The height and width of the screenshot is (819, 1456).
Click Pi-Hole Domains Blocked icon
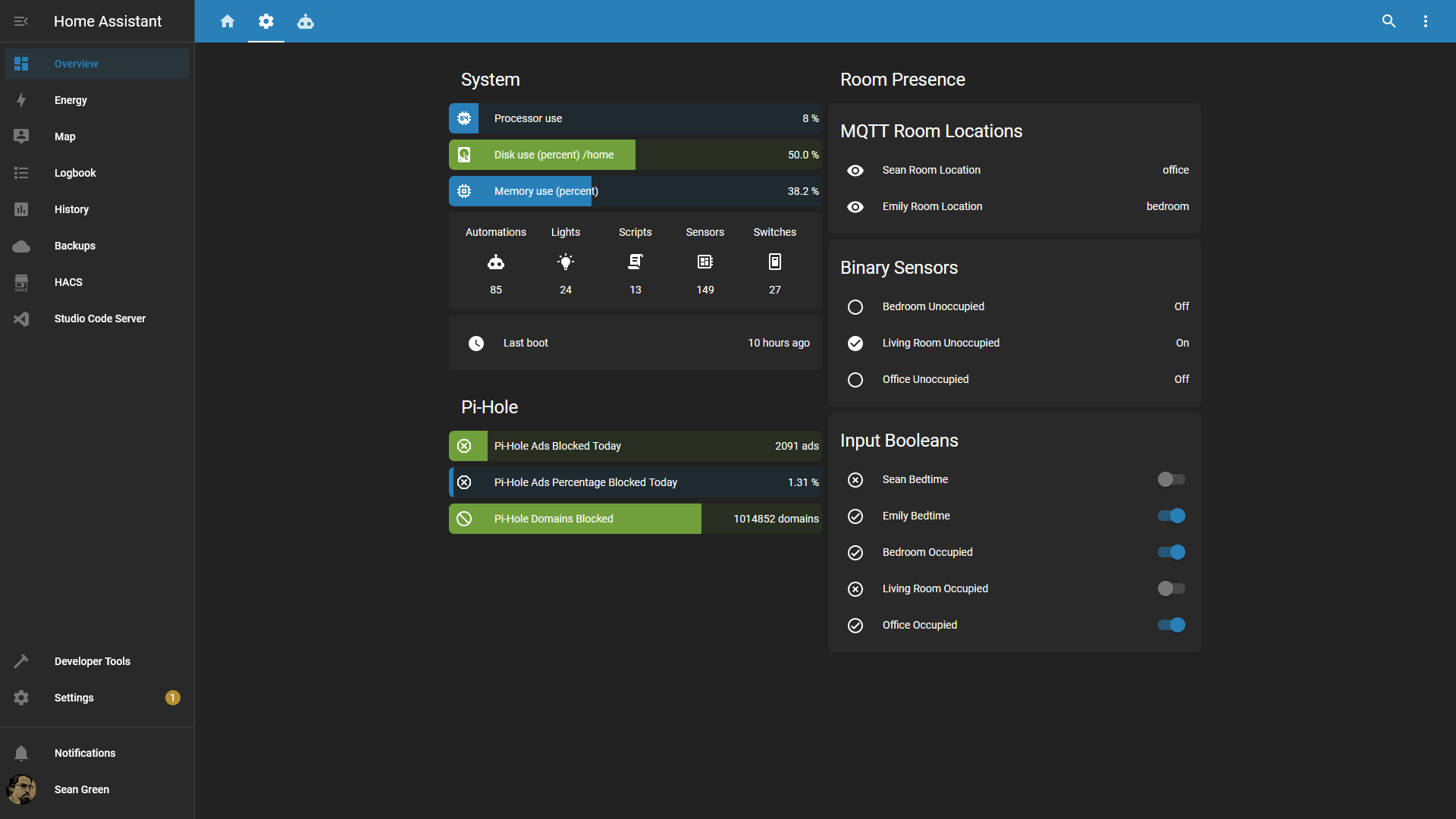464,519
